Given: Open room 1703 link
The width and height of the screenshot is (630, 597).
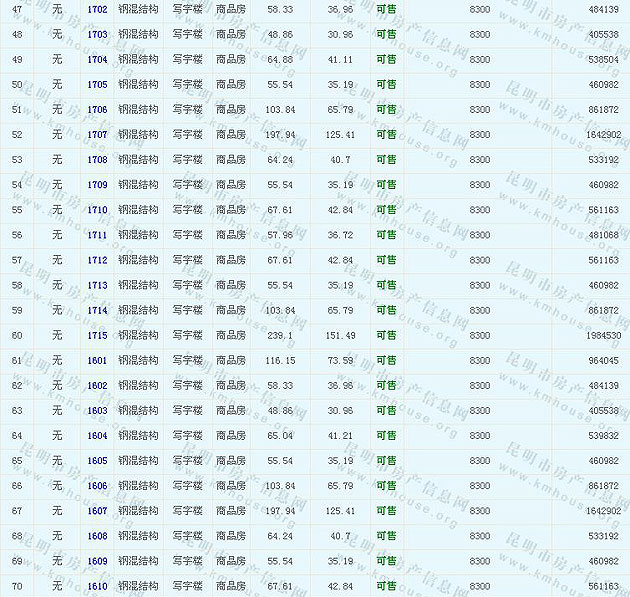Looking at the screenshot, I should [x=97, y=34].
